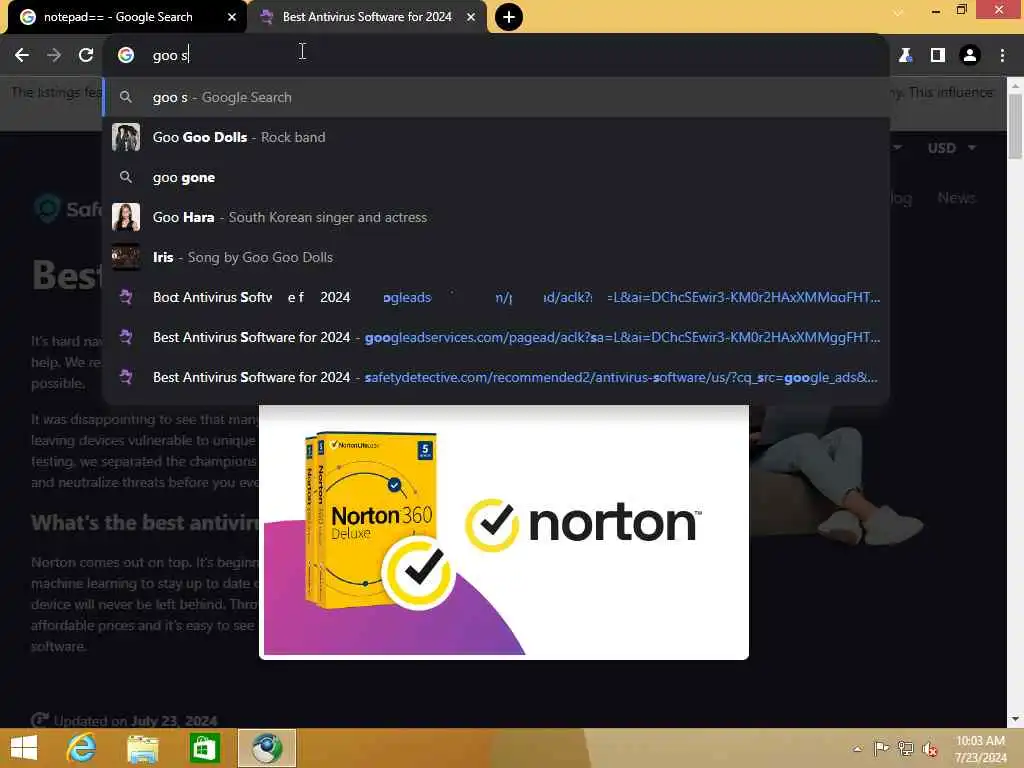Open the Windows Start button
The width and height of the screenshot is (1024, 768).
pyautogui.click(x=24, y=748)
